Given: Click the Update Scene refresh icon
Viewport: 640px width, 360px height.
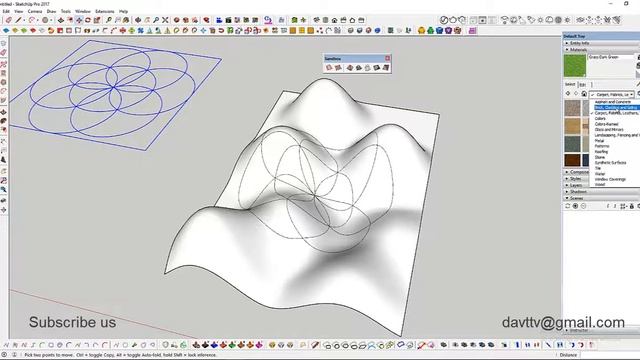Looking at the screenshot, I should coord(567,206).
